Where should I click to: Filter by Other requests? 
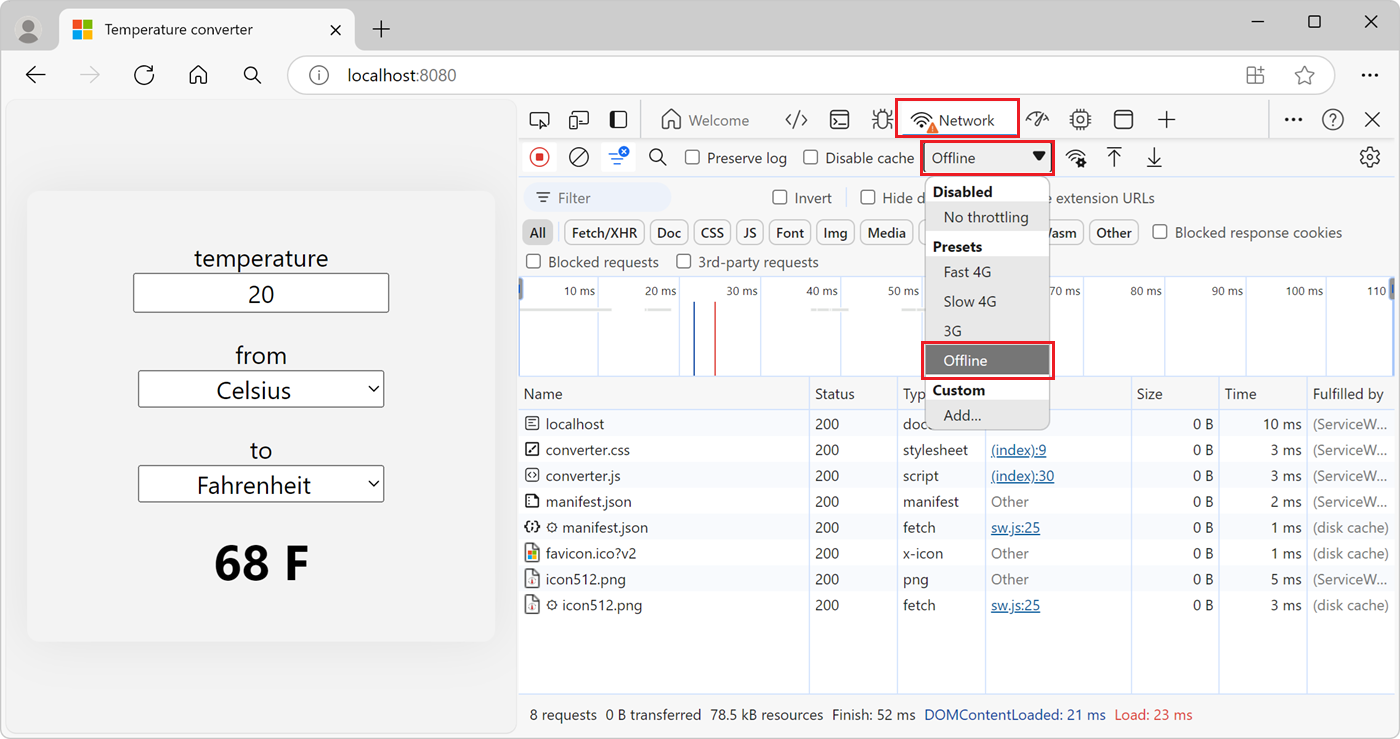[x=1113, y=232]
